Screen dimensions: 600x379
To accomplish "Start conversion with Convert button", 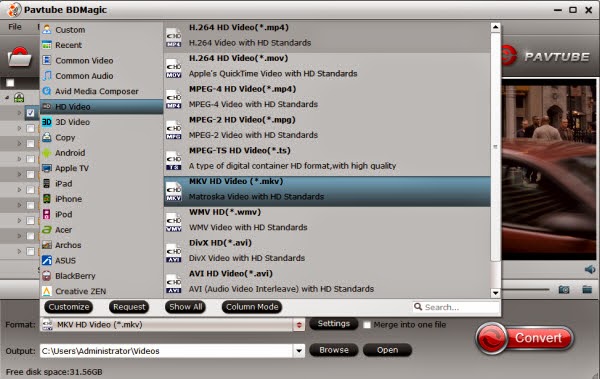I will [x=525, y=338].
